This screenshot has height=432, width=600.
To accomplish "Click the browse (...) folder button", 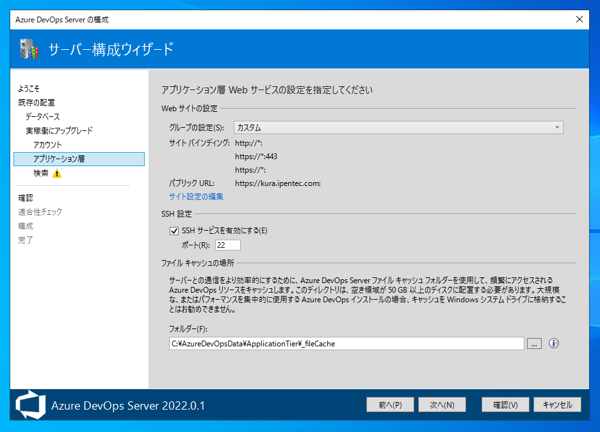I will [534, 344].
